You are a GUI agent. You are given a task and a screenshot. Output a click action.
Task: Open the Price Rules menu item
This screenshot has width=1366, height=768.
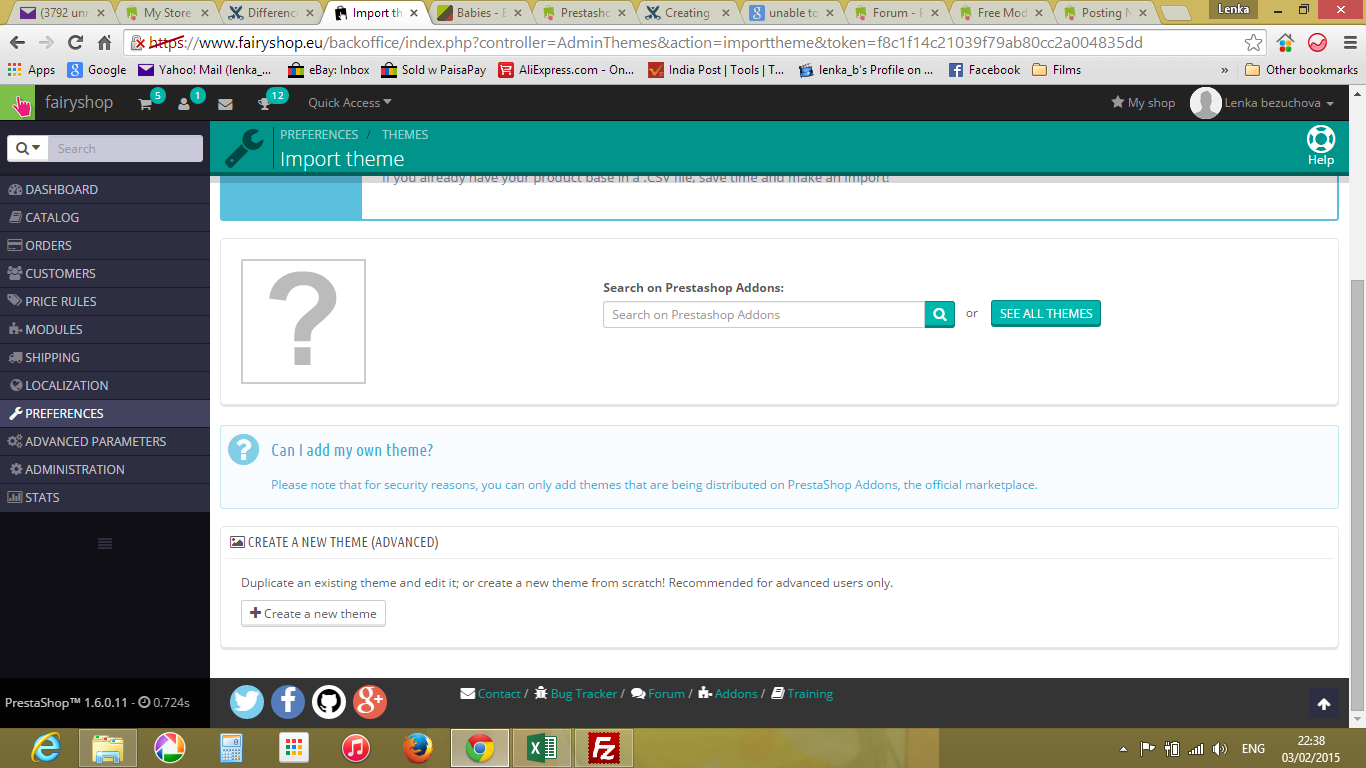tap(105, 301)
